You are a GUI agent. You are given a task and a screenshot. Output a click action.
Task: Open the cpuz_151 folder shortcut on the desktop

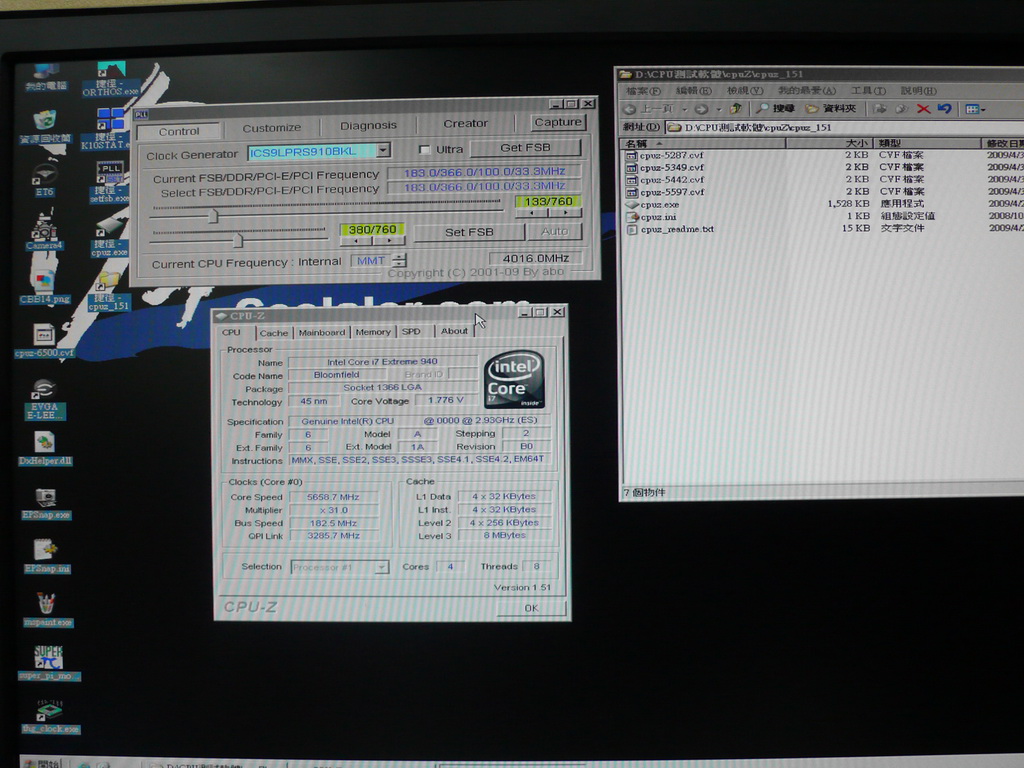[x=108, y=291]
